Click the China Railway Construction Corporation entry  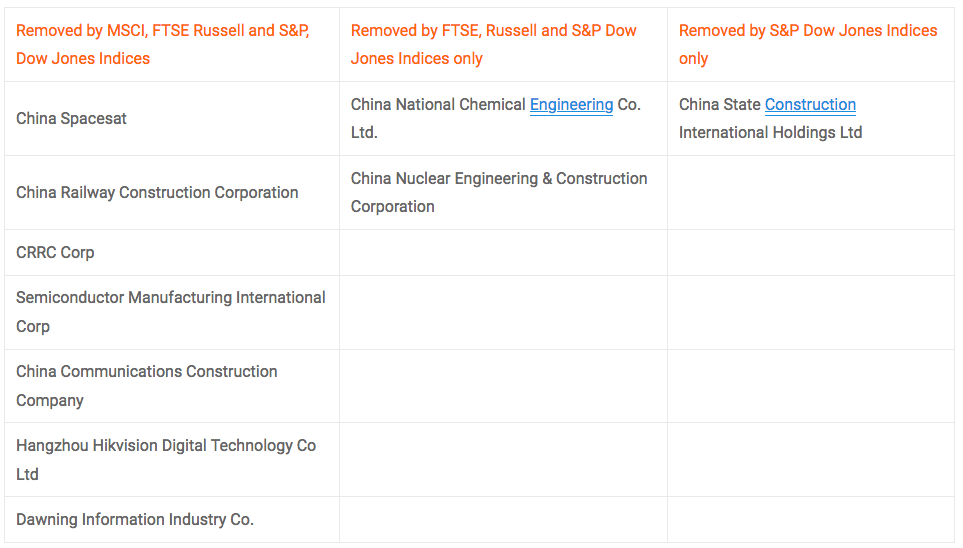(157, 193)
